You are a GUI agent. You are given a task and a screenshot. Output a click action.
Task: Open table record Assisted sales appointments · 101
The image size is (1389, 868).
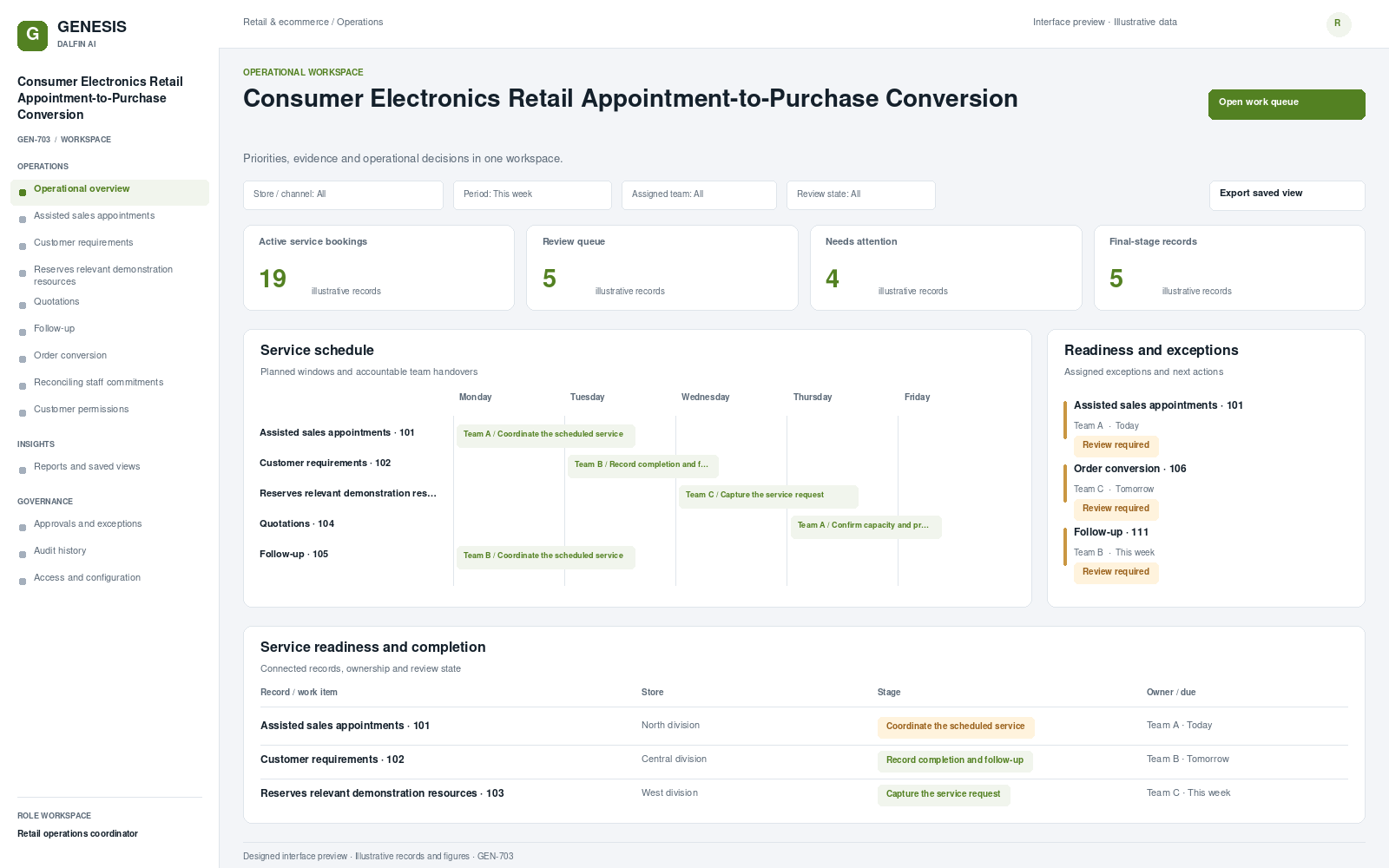346,726
